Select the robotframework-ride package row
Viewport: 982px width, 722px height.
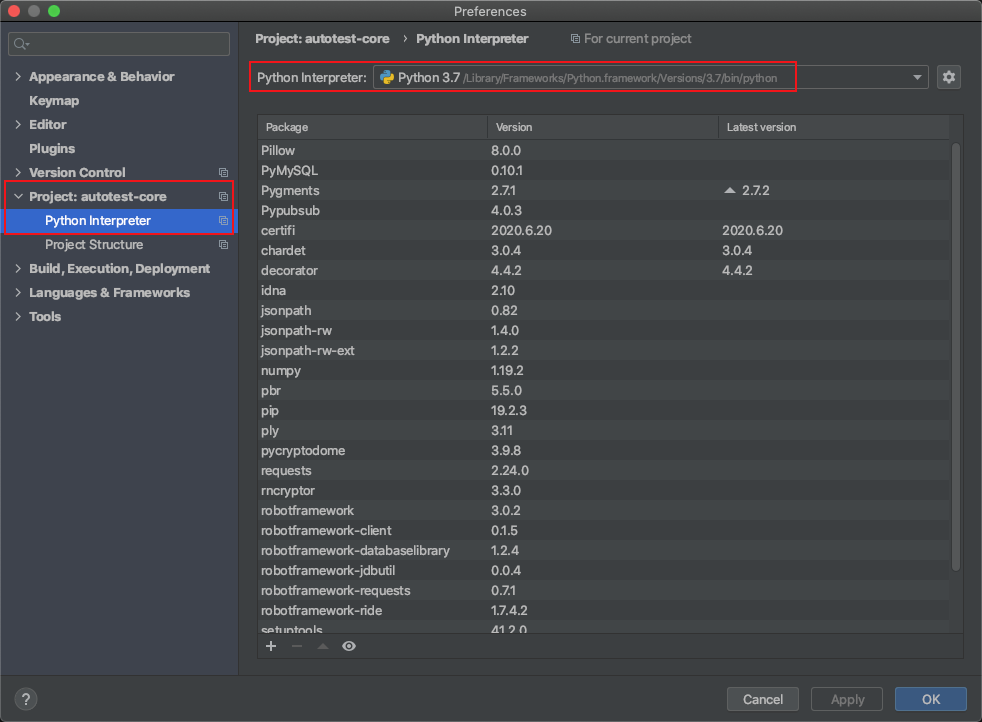click(603, 611)
